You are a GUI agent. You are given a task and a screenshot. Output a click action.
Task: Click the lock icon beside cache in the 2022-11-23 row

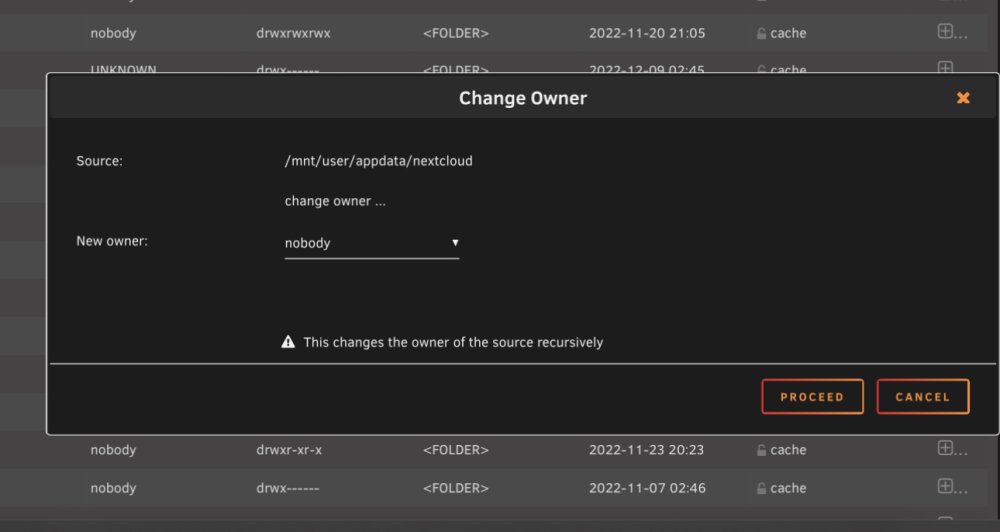761,450
